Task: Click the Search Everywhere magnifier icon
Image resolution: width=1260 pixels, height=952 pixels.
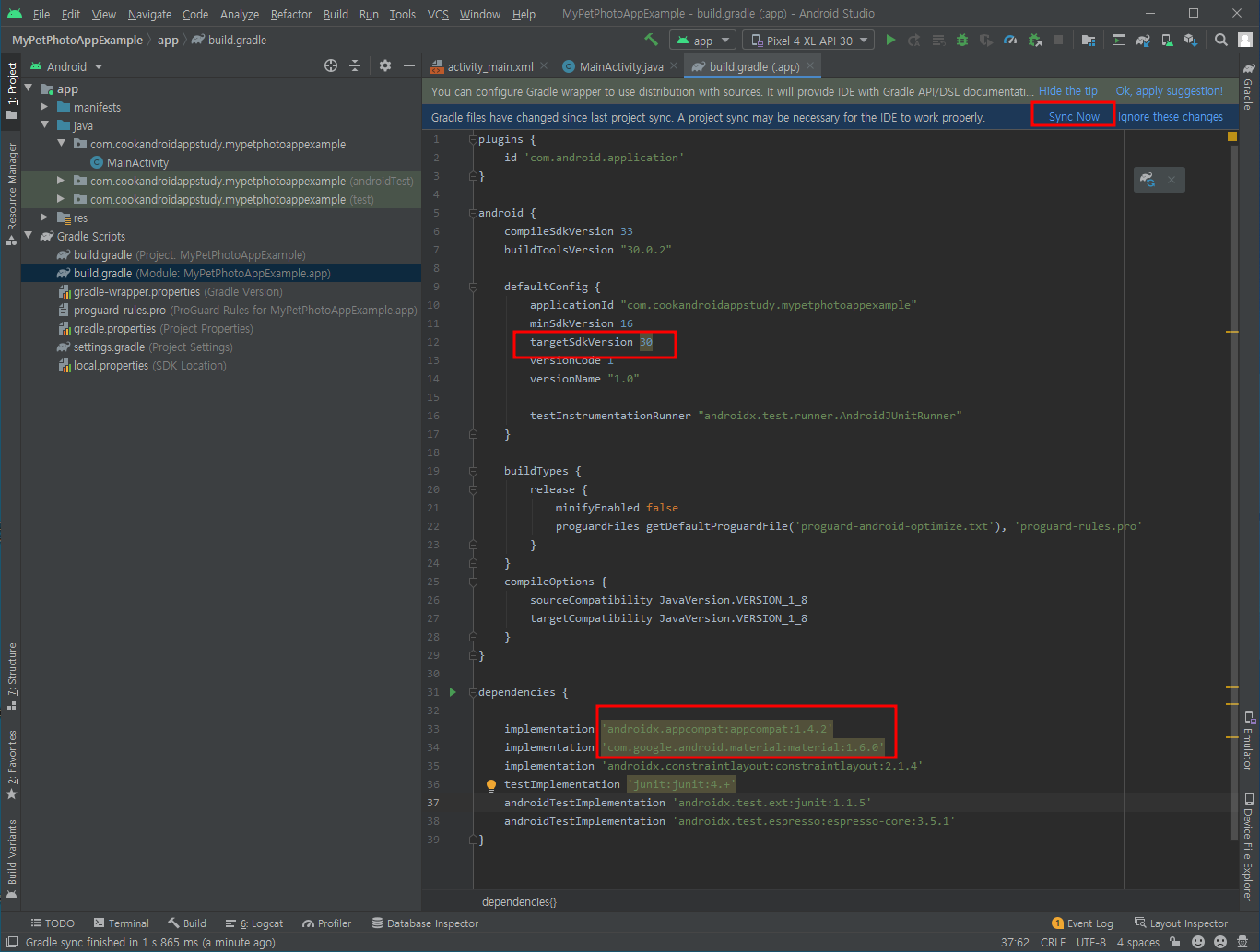Action: (1221, 40)
